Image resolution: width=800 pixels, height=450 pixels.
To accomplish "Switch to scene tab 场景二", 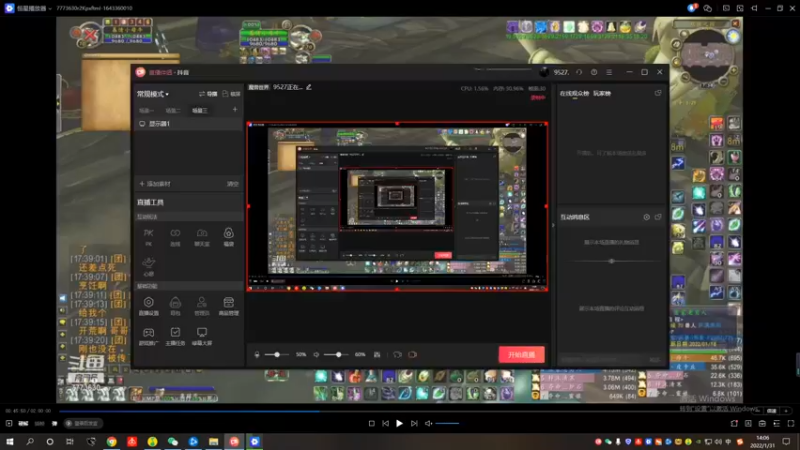I will coord(173,110).
